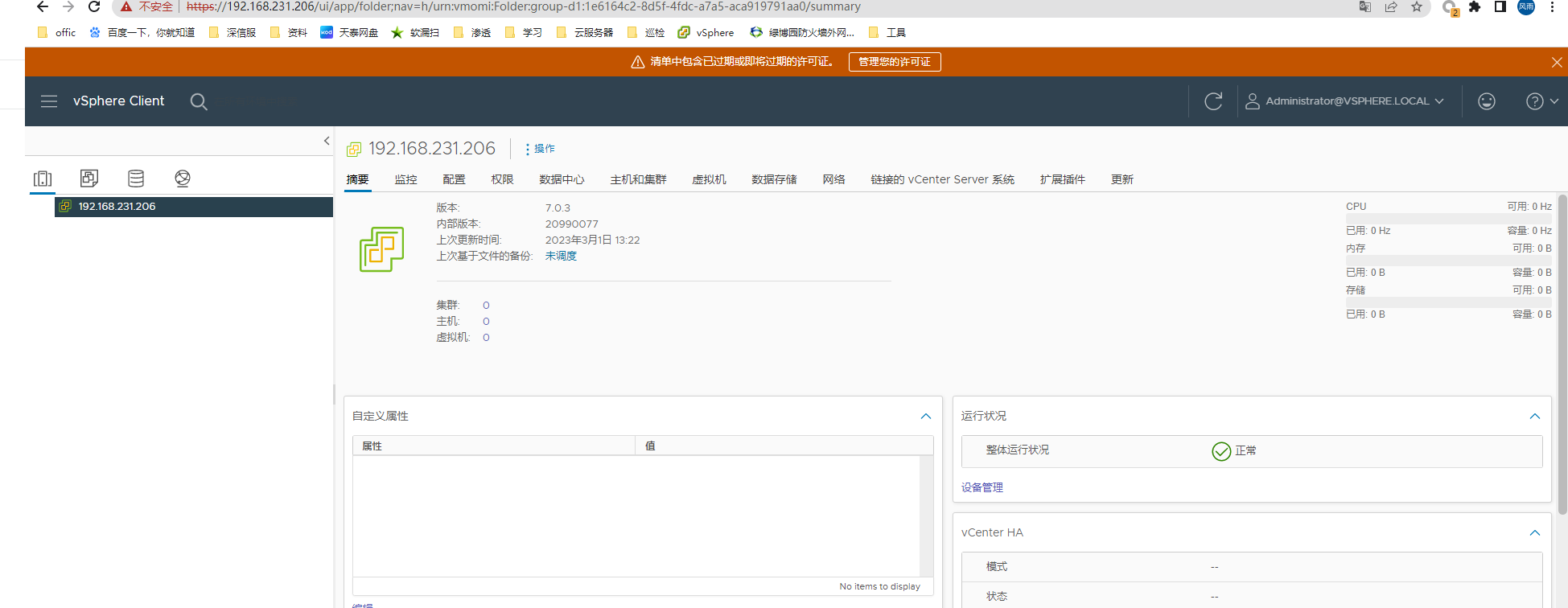Click the 未调度 backup status text
Image resolution: width=1568 pixels, height=608 pixels.
click(x=561, y=256)
